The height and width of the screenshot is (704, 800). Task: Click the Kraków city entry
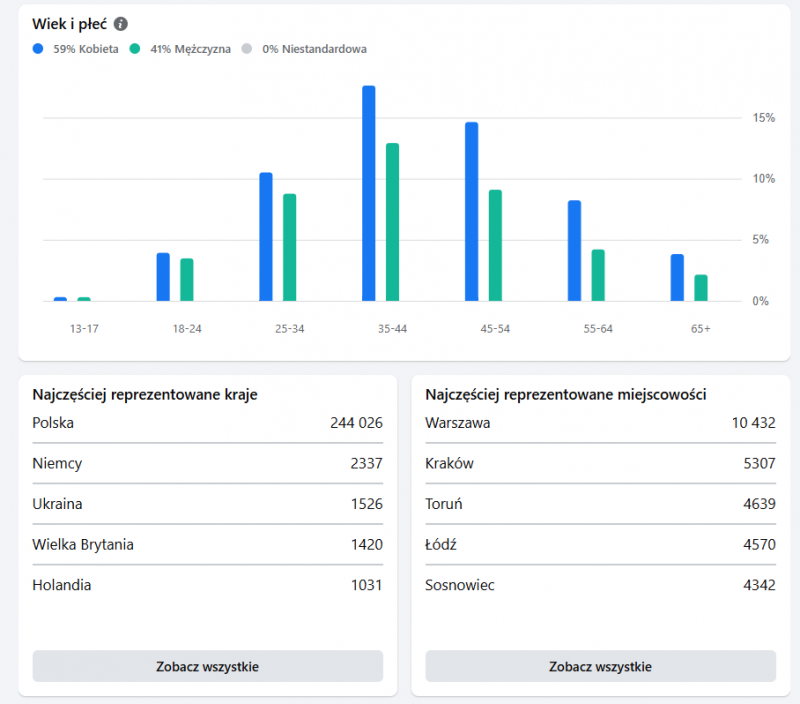[600, 463]
